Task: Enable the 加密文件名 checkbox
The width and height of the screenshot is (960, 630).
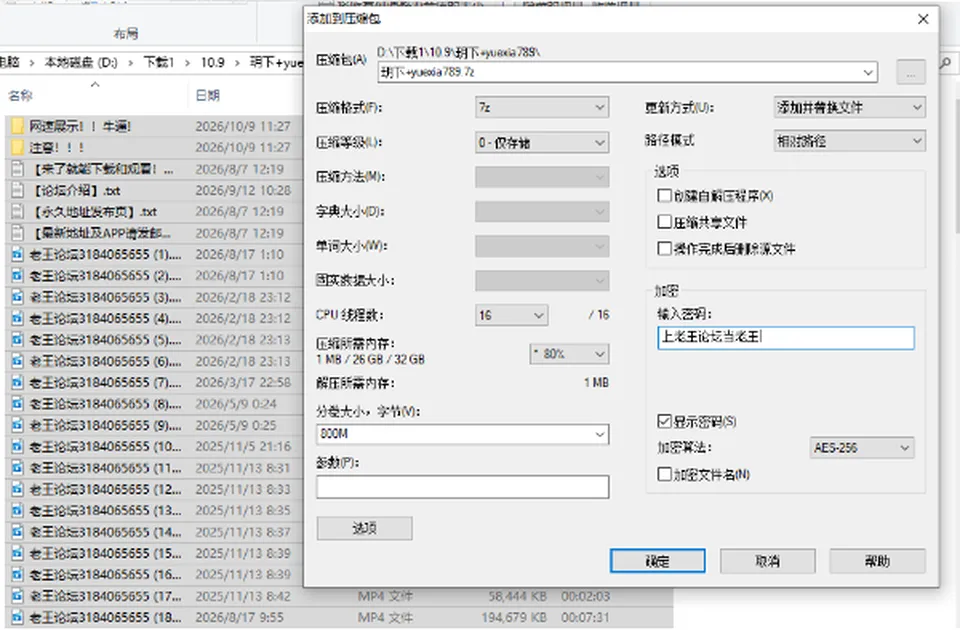Action: (x=664, y=474)
